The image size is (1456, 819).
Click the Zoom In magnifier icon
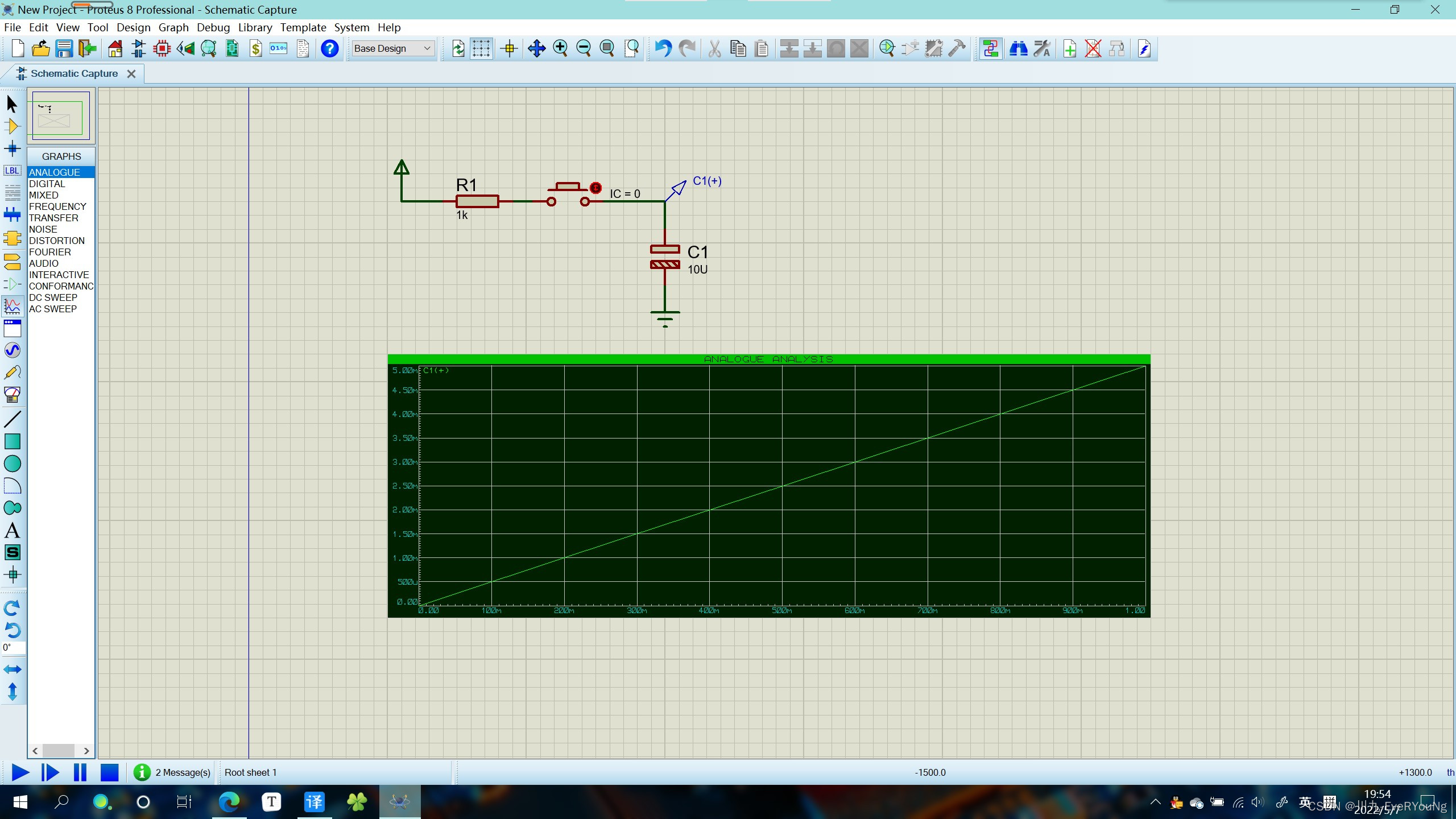point(560,48)
